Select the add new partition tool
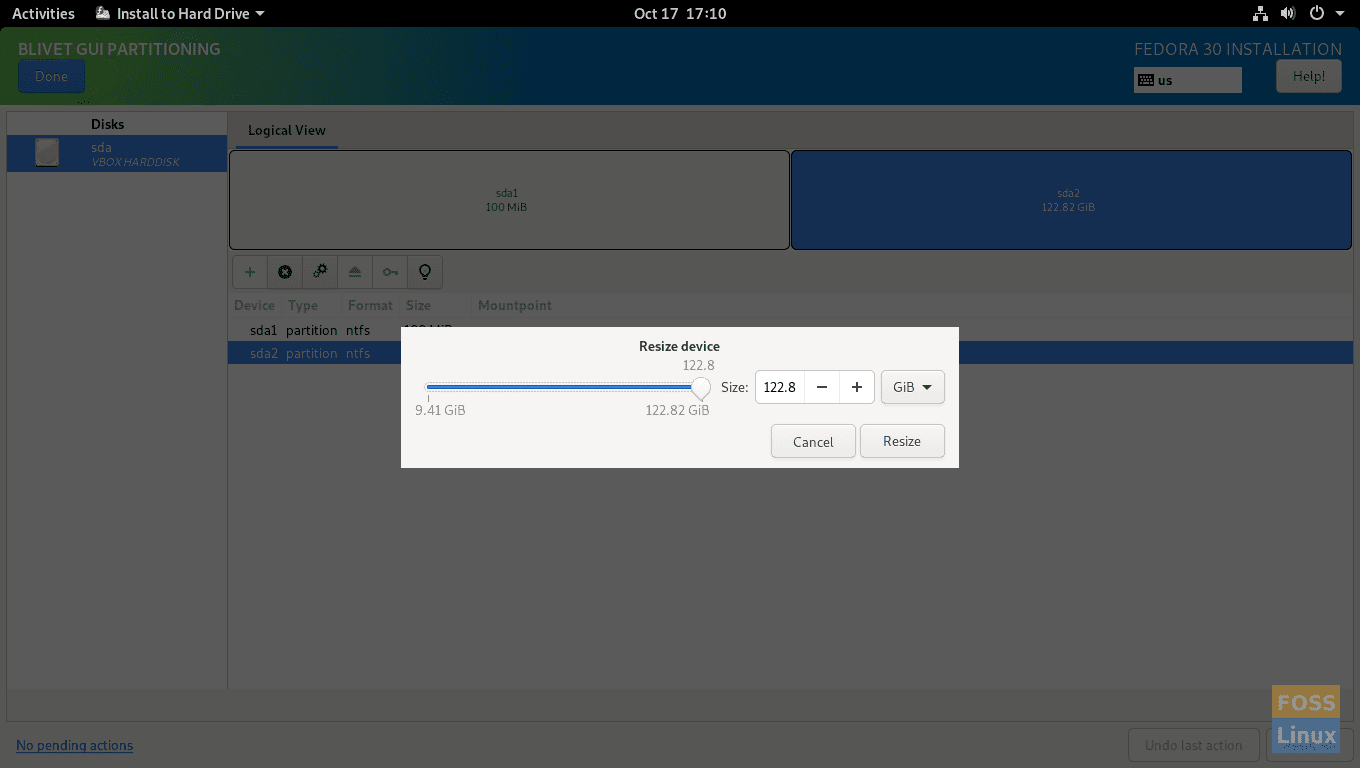This screenshot has height=768, width=1360. [249, 271]
